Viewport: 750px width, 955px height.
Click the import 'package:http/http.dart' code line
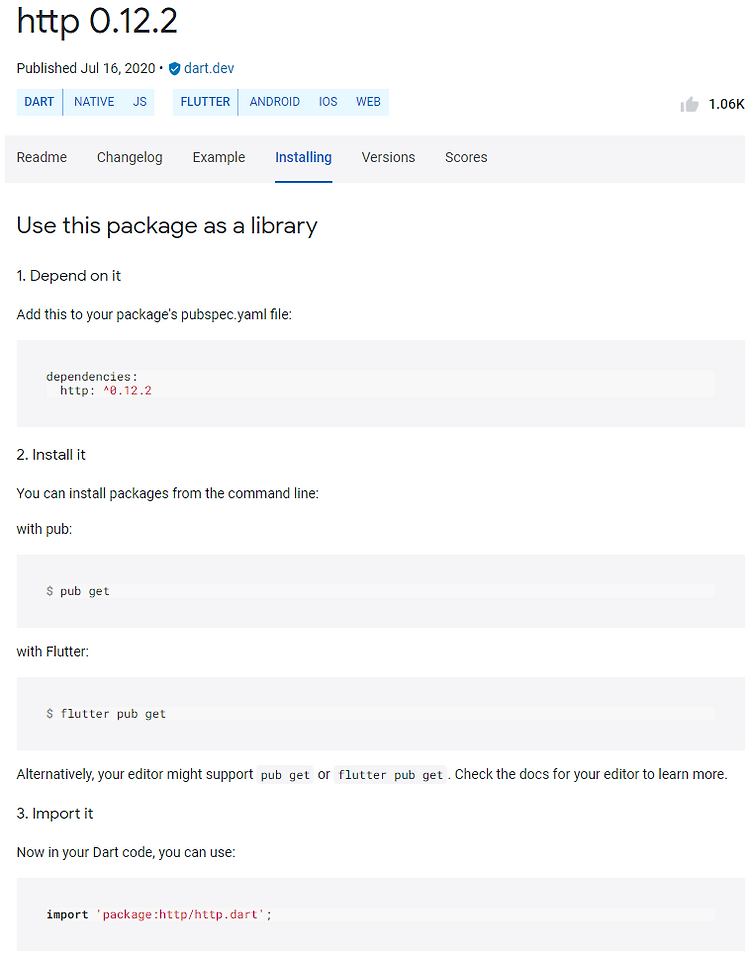coord(159,915)
